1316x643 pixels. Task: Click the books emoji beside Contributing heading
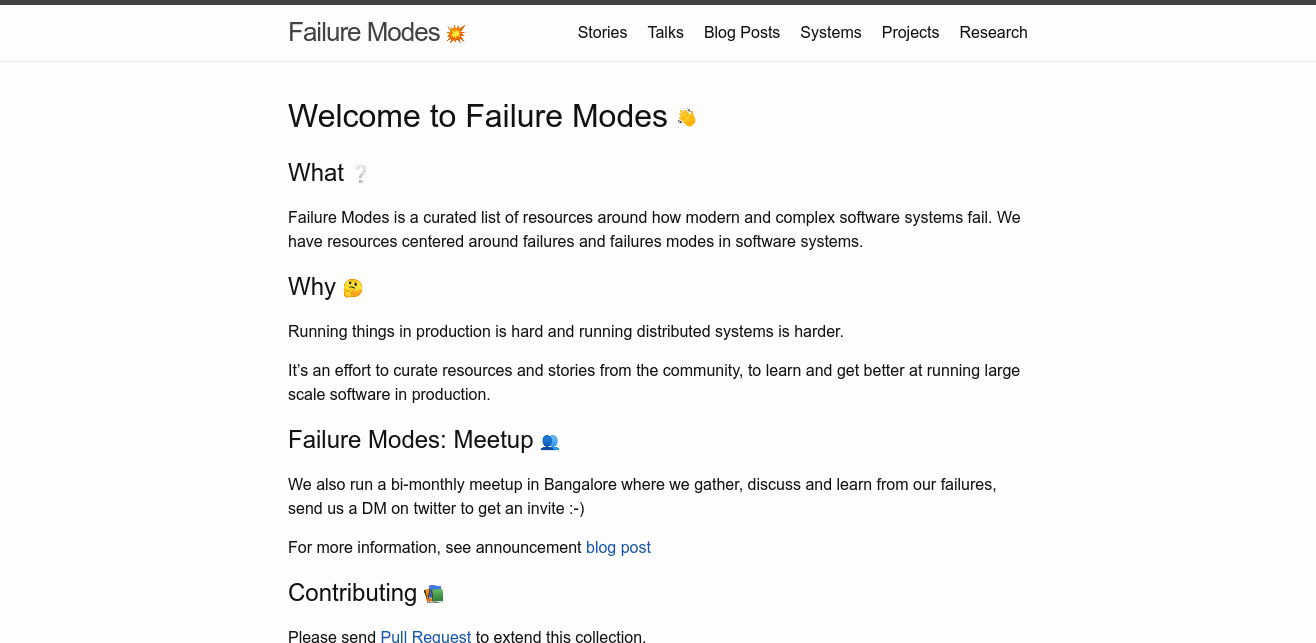coord(434,593)
